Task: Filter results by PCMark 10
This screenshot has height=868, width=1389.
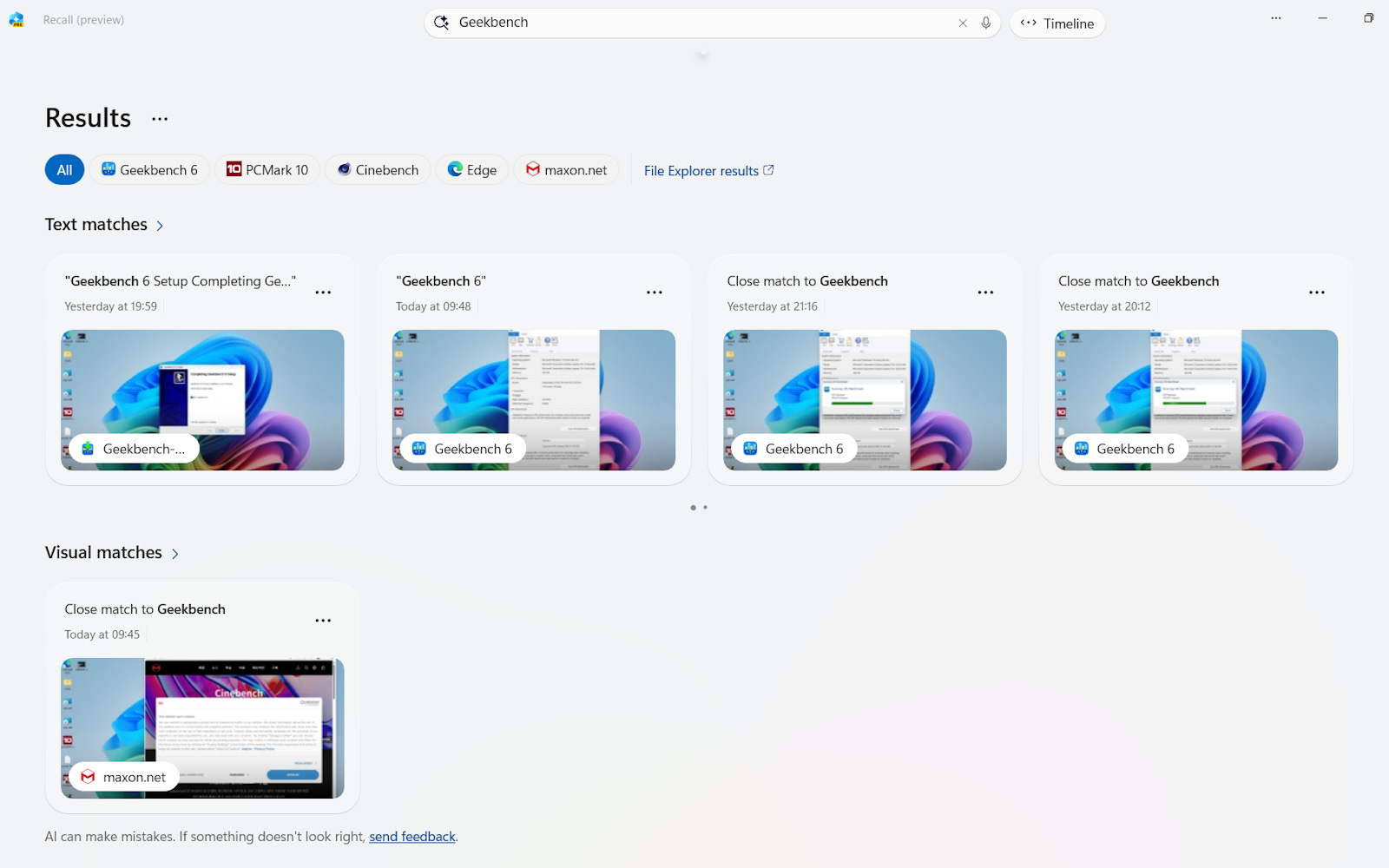Action: tap(267, 170)
